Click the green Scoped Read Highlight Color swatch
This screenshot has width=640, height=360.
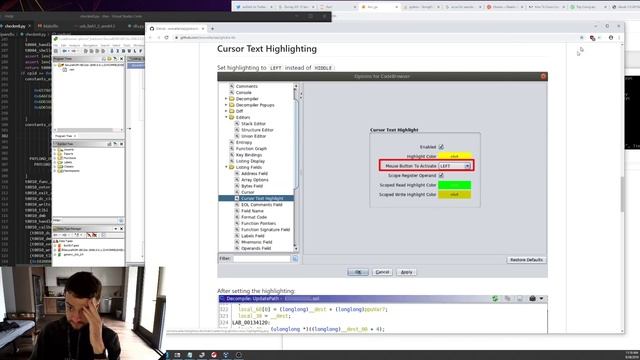[x=454, y=185]
